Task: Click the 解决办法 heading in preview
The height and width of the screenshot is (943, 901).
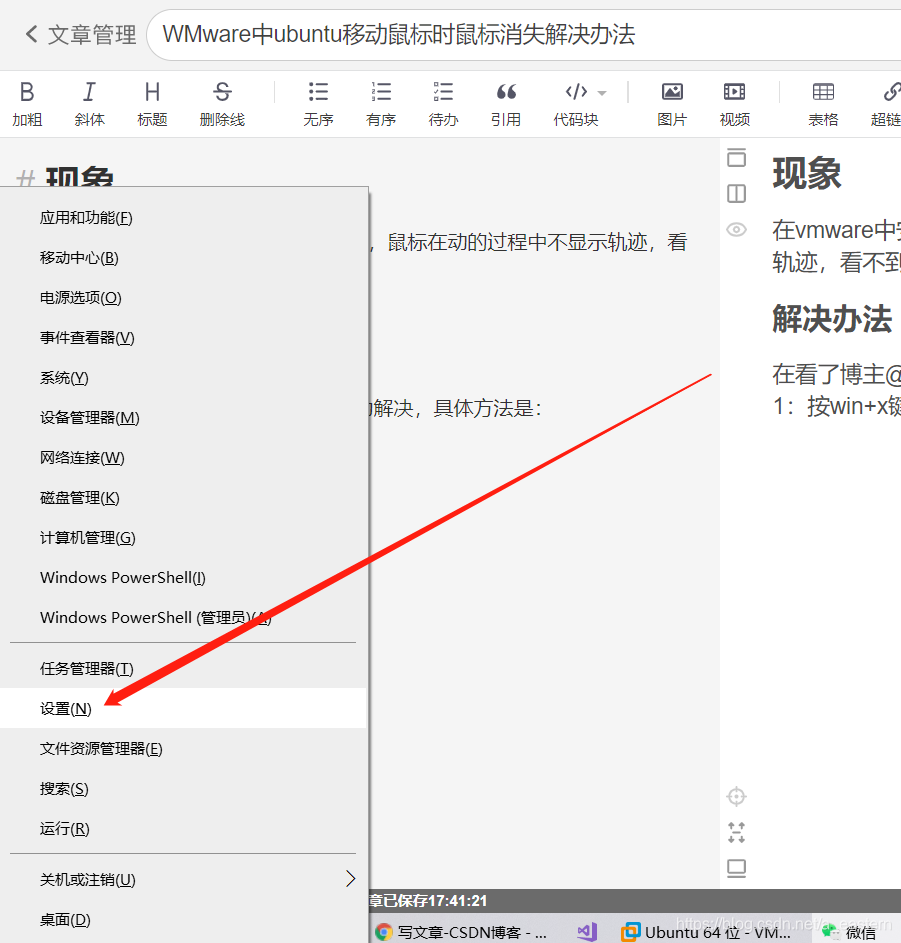Action: coord(832,319)
